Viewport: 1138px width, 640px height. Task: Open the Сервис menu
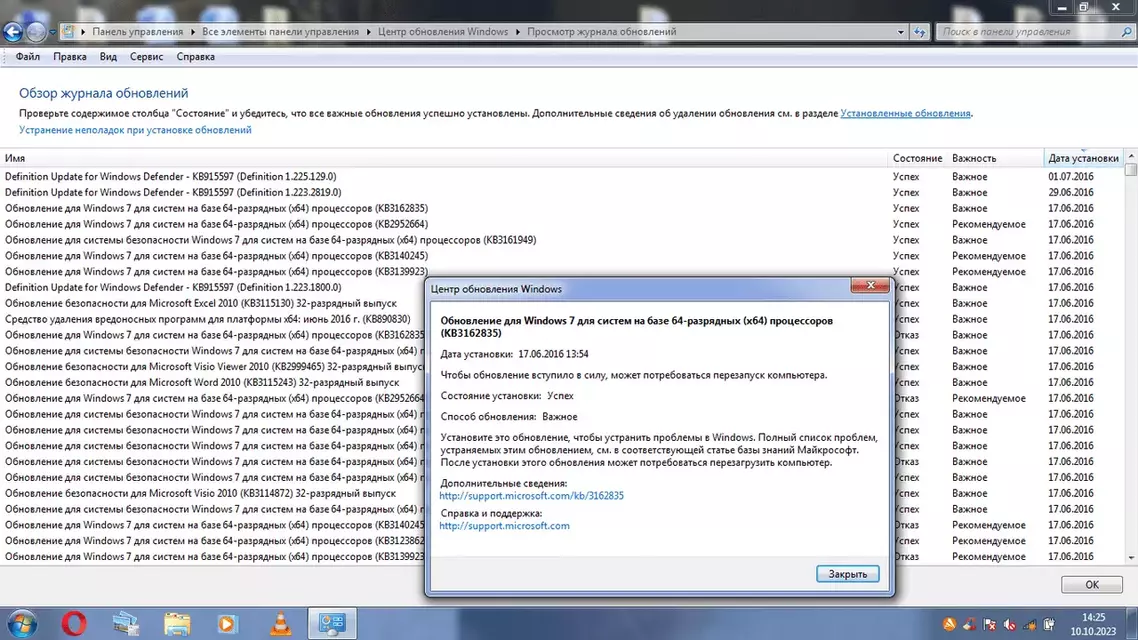tap(147, 57)
